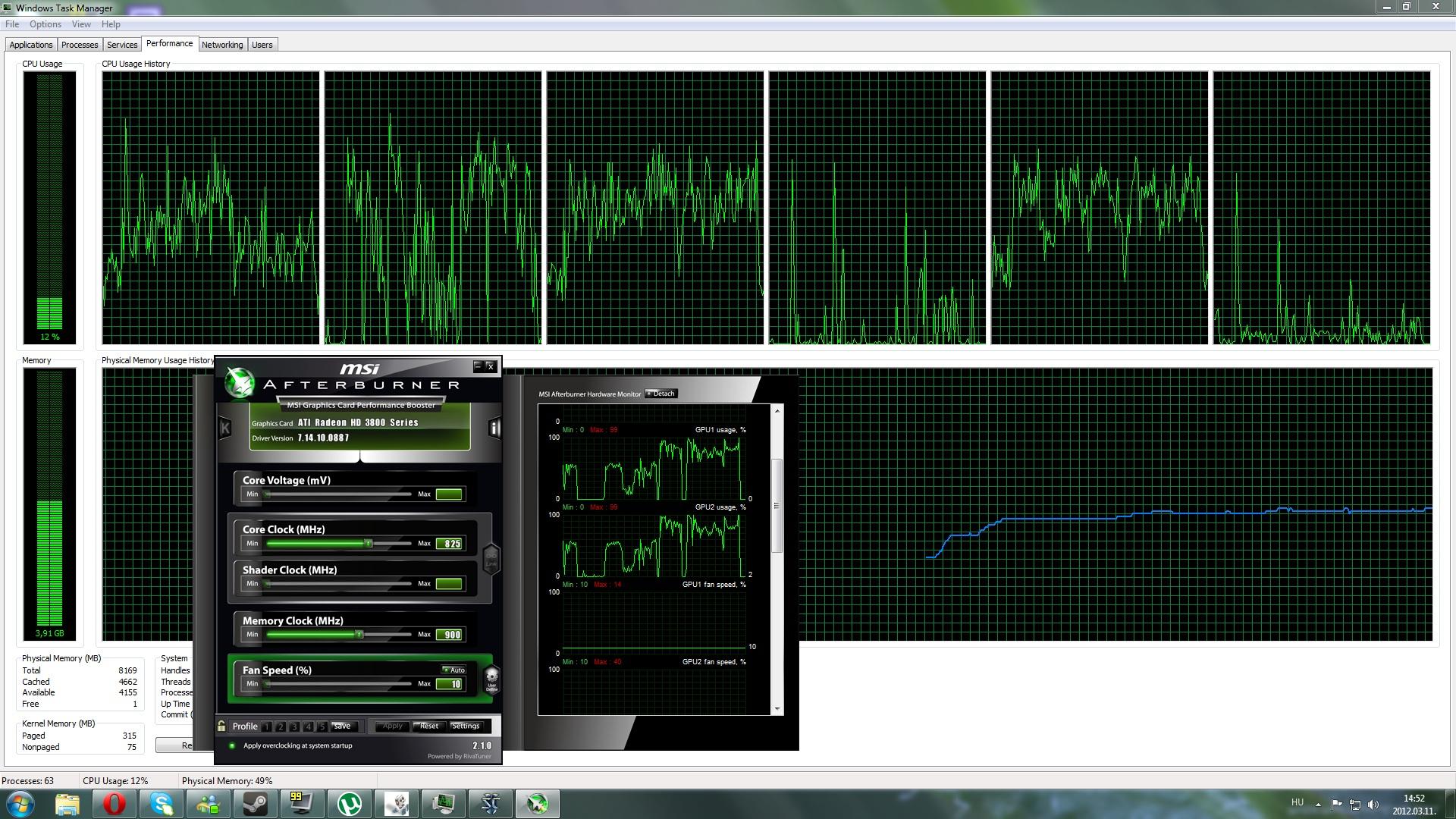Click the MSI Afterburner jet logo
The width and height of the screenshot is (1456, 819).
[240, 382]
